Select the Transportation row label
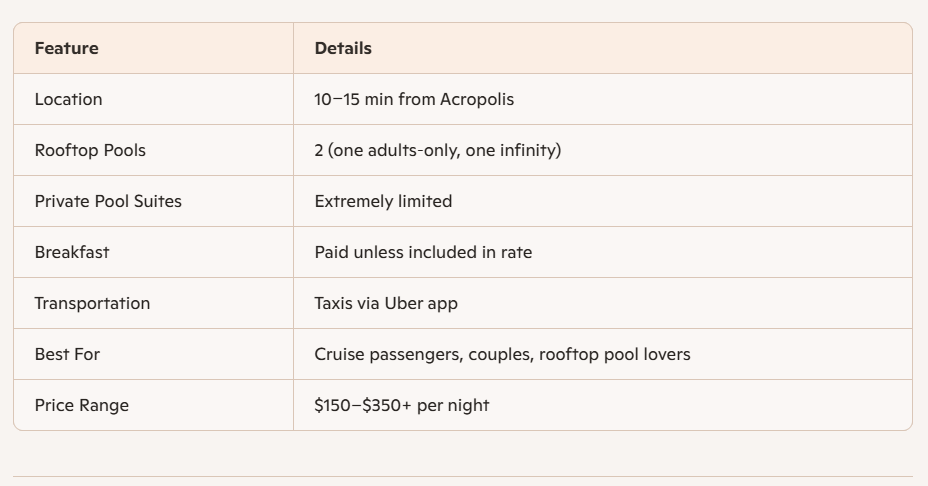The width and height of the screenshot is (928, 486). [x=92, y=303]
